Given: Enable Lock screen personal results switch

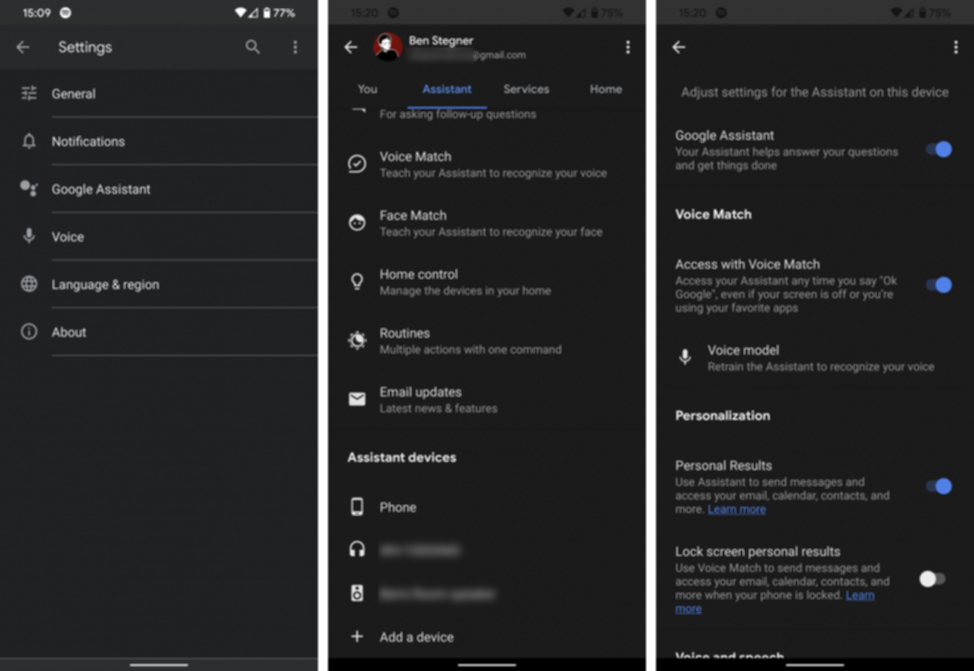Looking at the screenshot, I should 932,579.
